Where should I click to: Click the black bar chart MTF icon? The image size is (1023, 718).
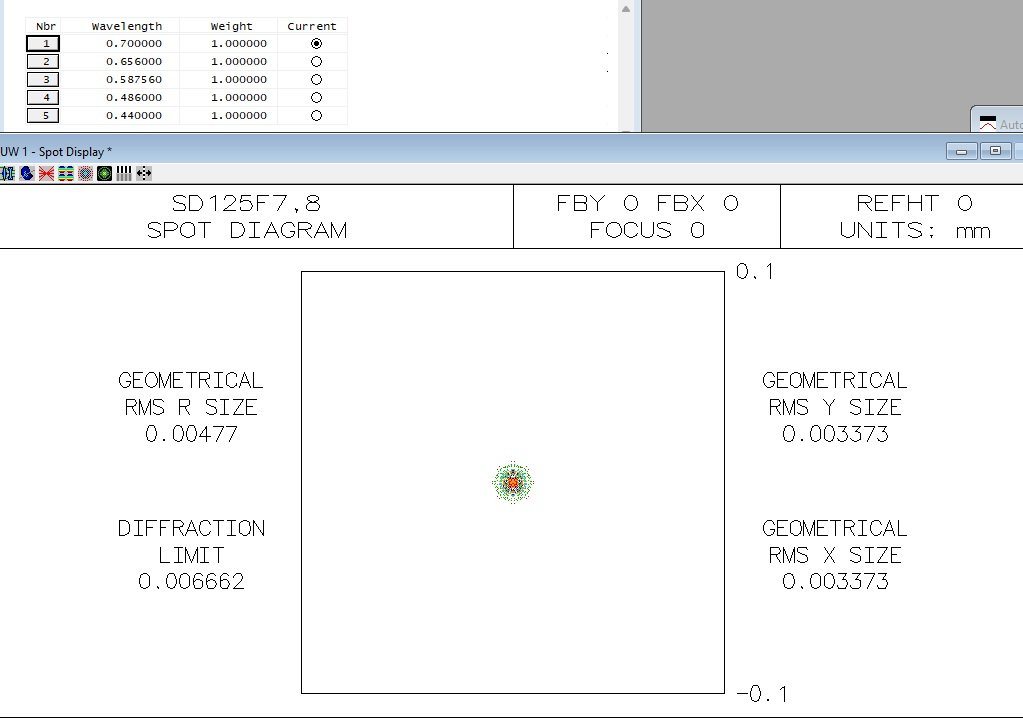pos(124,173)
